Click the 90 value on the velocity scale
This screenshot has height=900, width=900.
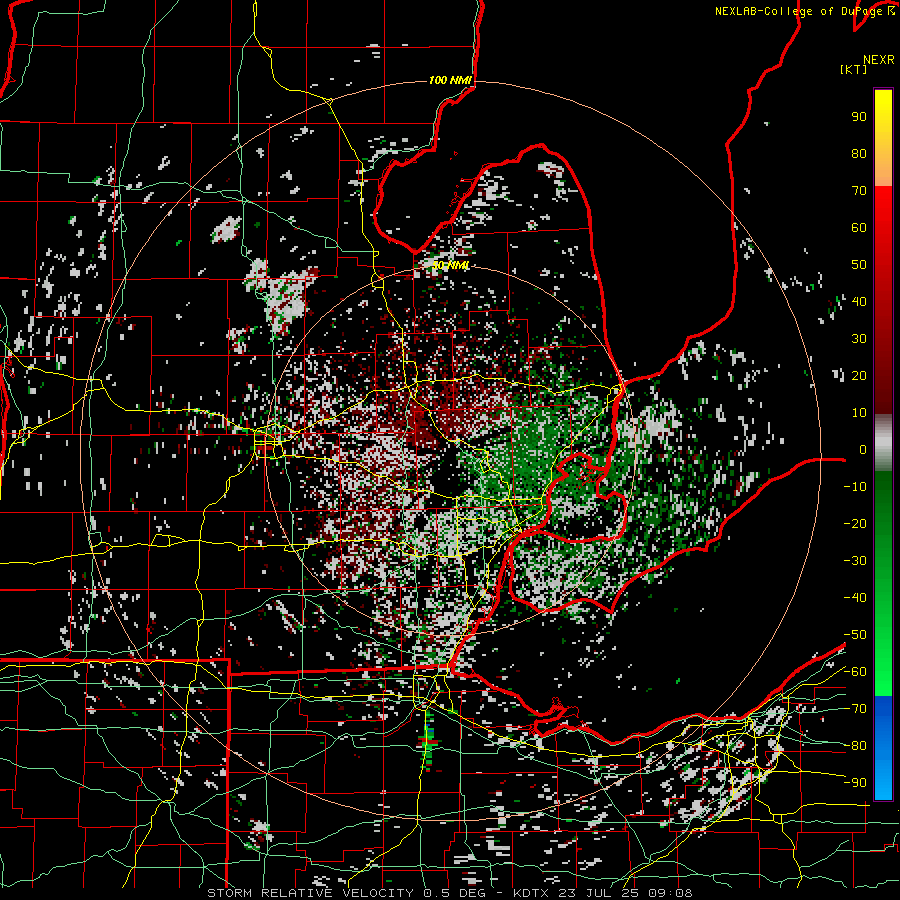coord(859,117)
